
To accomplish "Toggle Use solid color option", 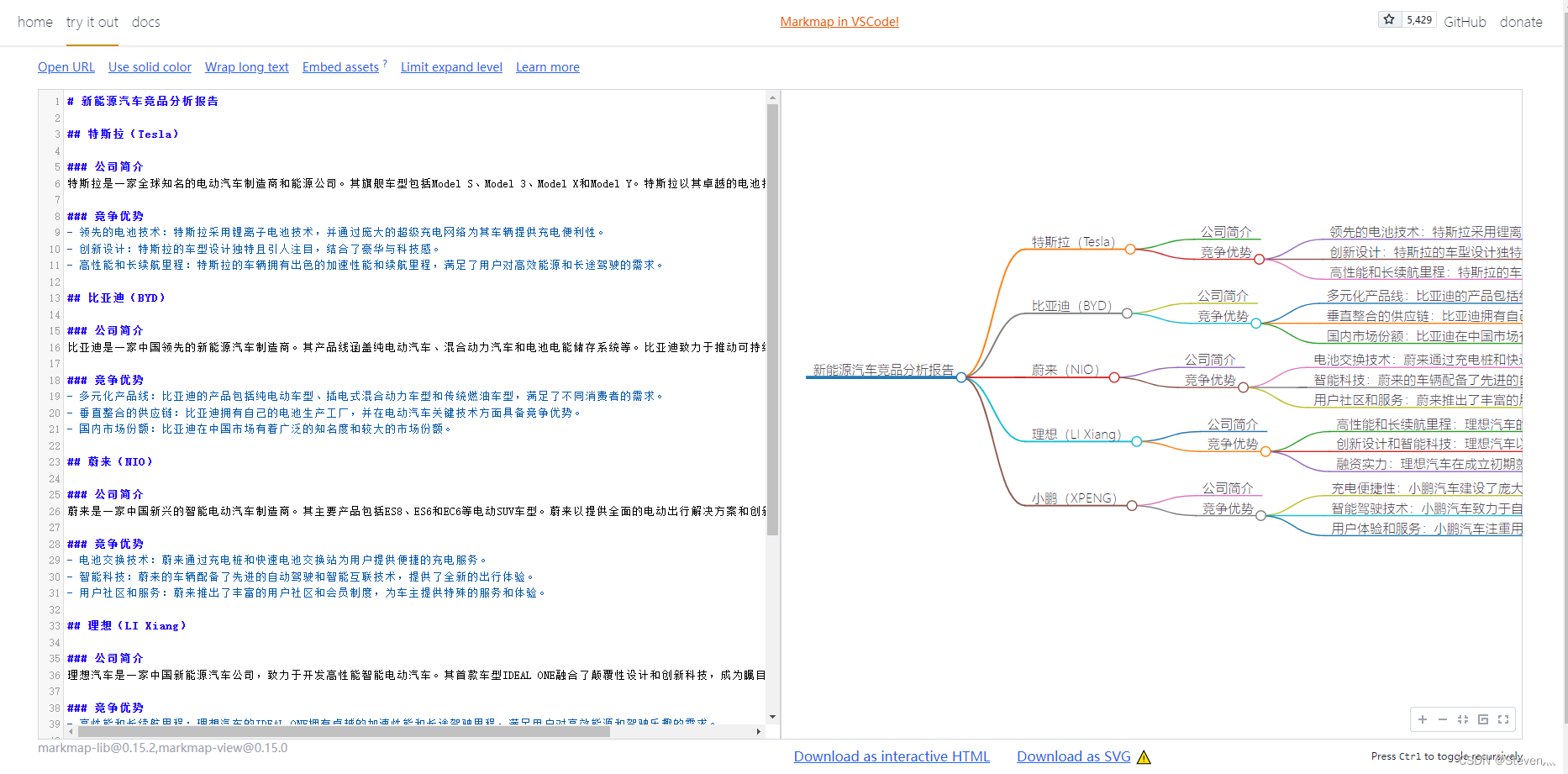I will click(x=150, y=67).
